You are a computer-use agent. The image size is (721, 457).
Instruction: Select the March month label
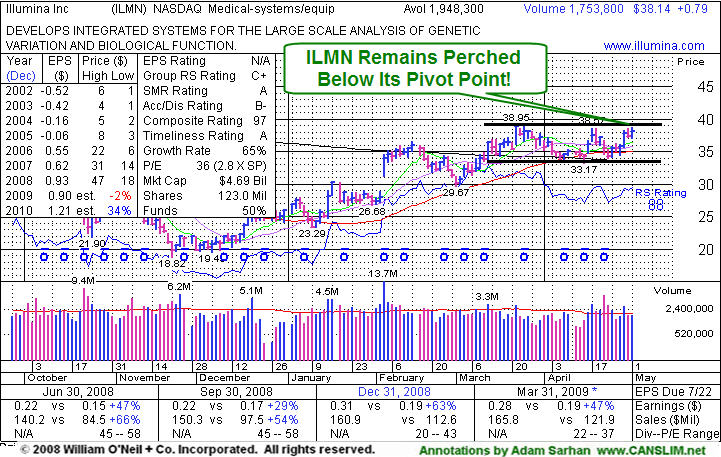[475, 378]
